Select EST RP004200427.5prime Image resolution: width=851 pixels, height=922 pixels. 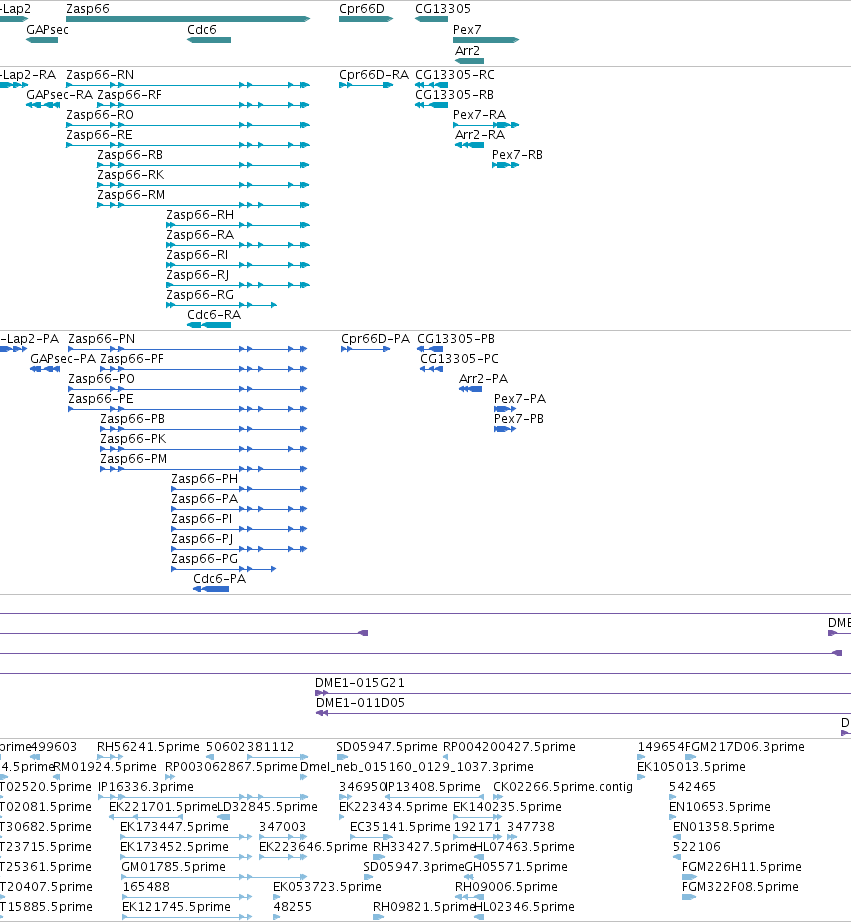[x=509, y=747]
